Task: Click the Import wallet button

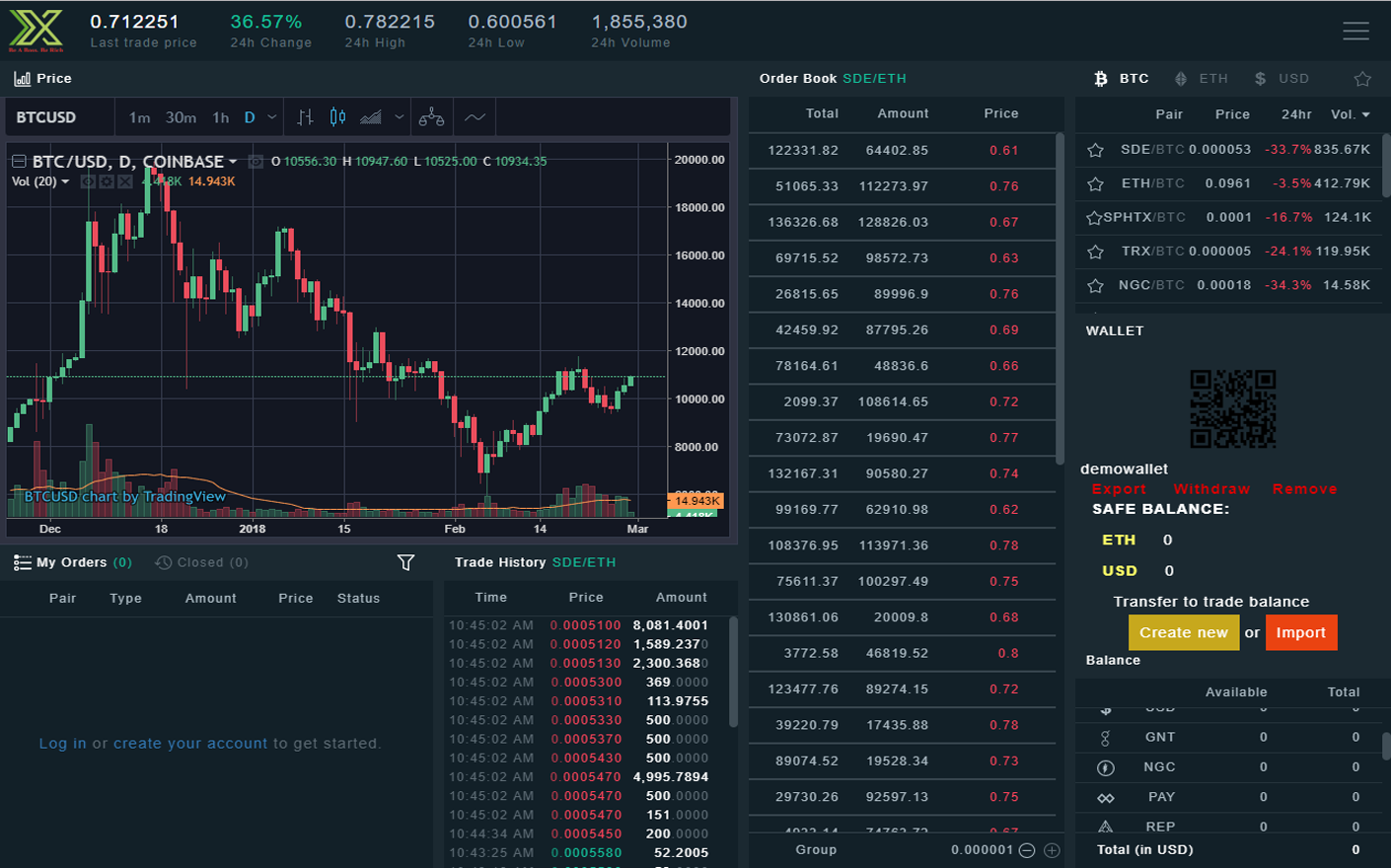Action: (x=1301, y=633)
